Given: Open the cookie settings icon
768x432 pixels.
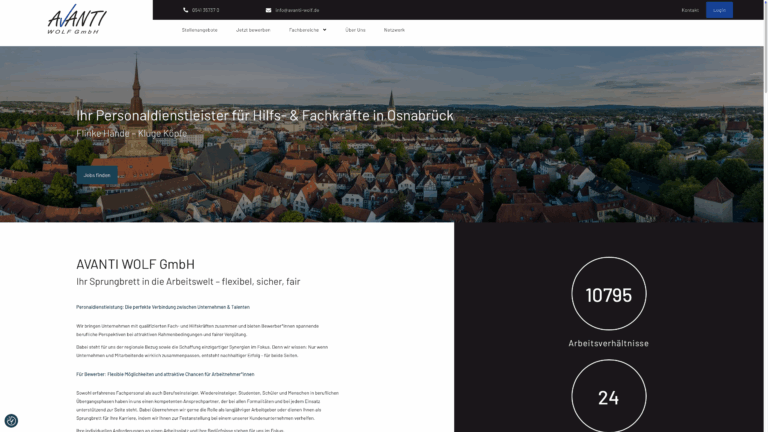Looking at the screenshot, I should click(x=11, y=421).
